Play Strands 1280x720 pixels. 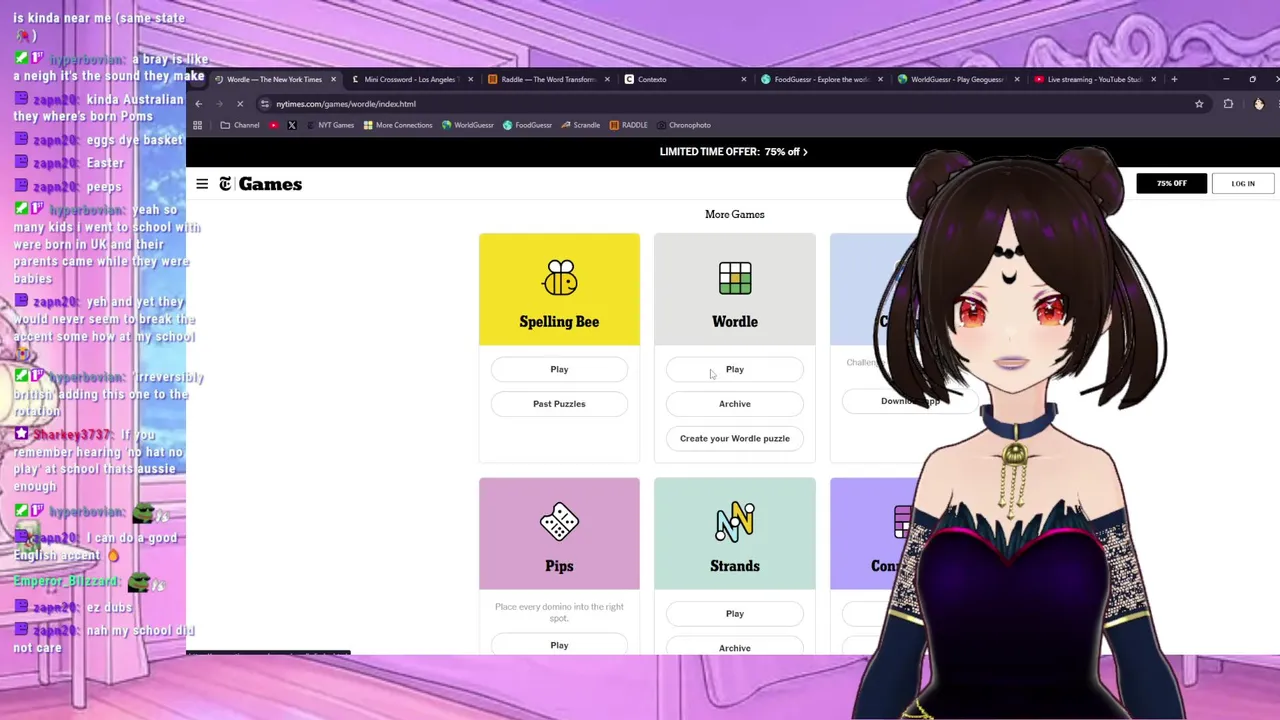[735, 614]
